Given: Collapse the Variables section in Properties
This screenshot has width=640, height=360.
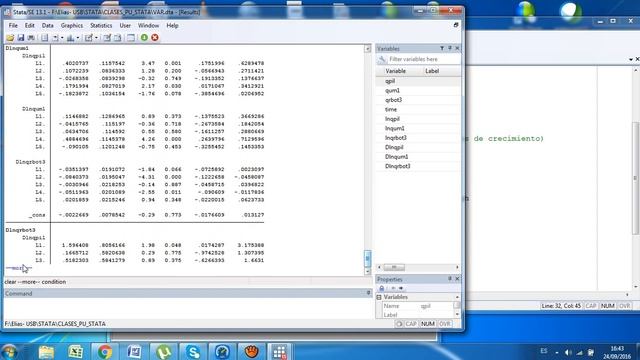Looking at the screenshot, I should 379,297.
